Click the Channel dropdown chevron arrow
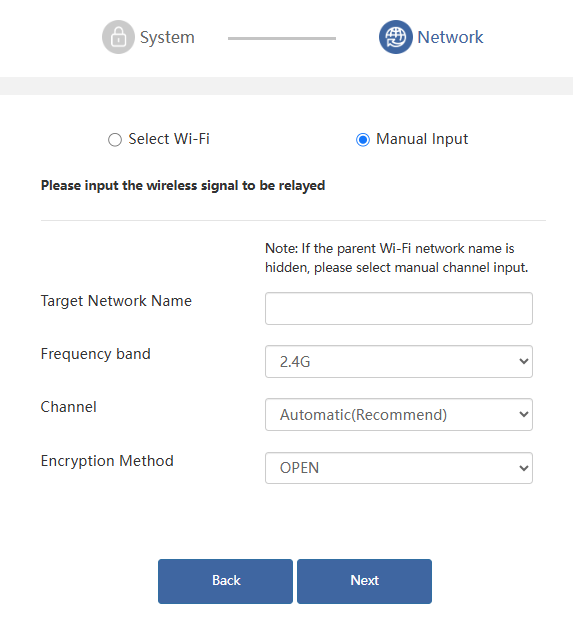Screen dimensions: 573x626 [523, 414]
